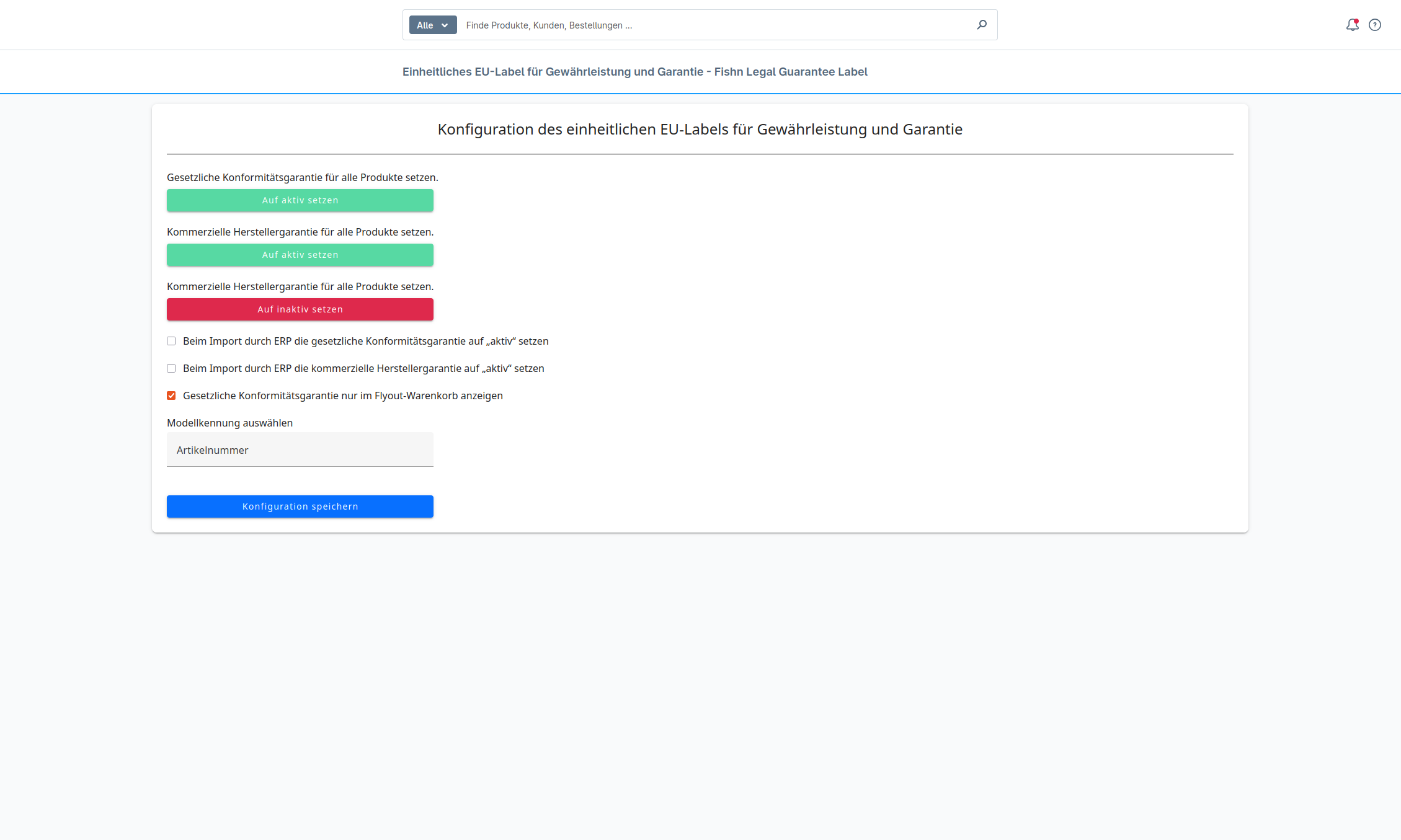This screenshot has height=840, width=1401.
Task: Click the search magnifier icon
Action: [x=982, y=25]
